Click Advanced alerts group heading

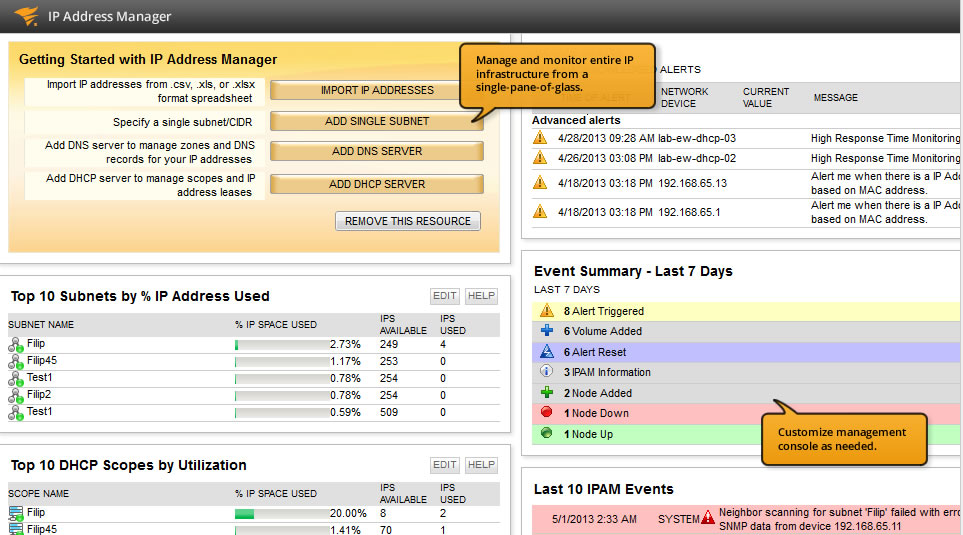(576, 120)
